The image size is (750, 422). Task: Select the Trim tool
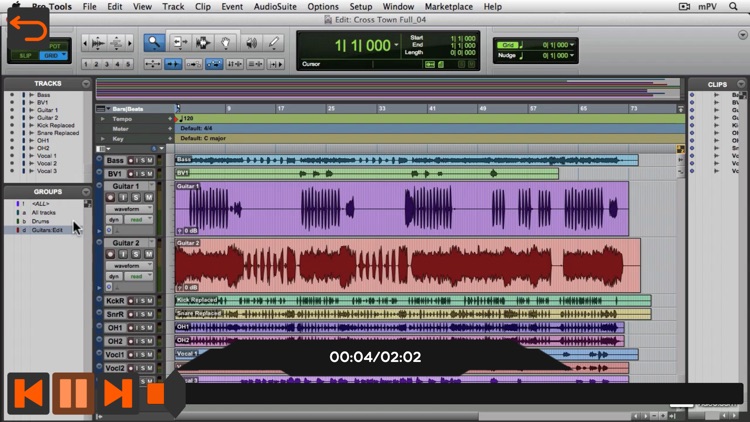179,43
